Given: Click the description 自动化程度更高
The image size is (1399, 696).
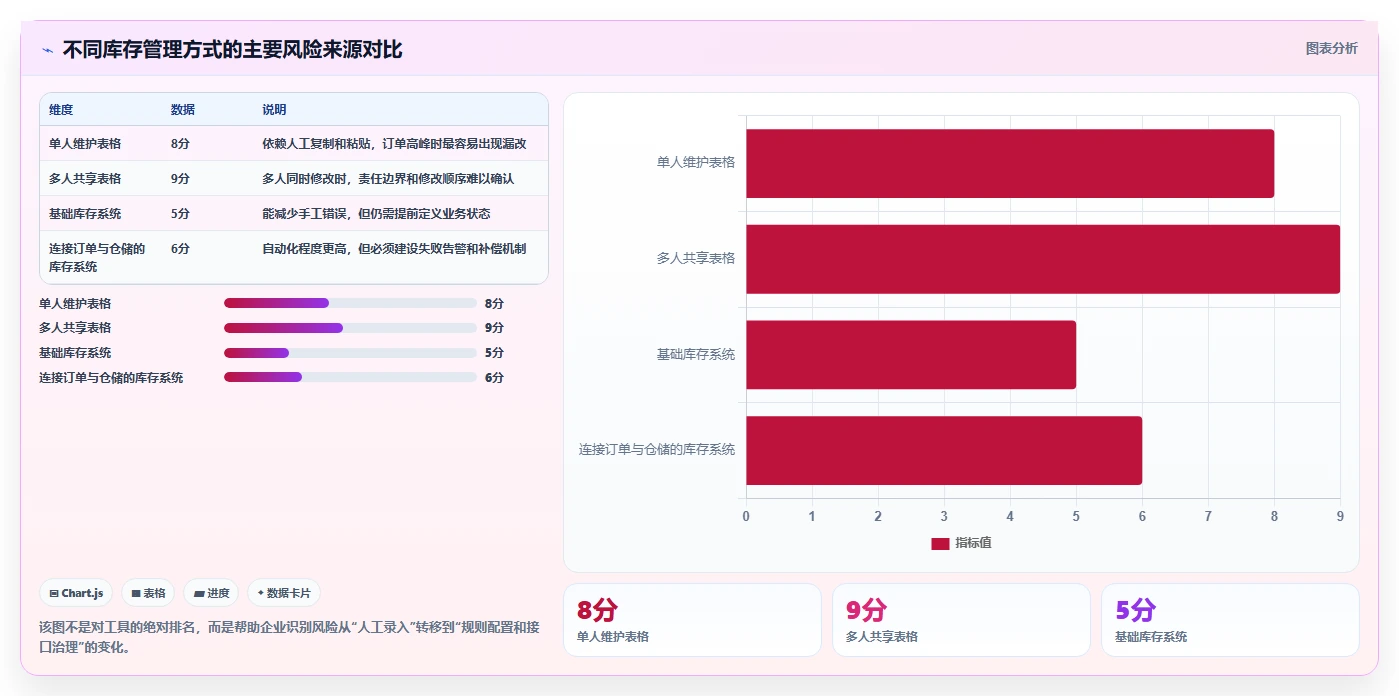Looking at the screenshot, I should pyautogui.click(x=394, y=249).
